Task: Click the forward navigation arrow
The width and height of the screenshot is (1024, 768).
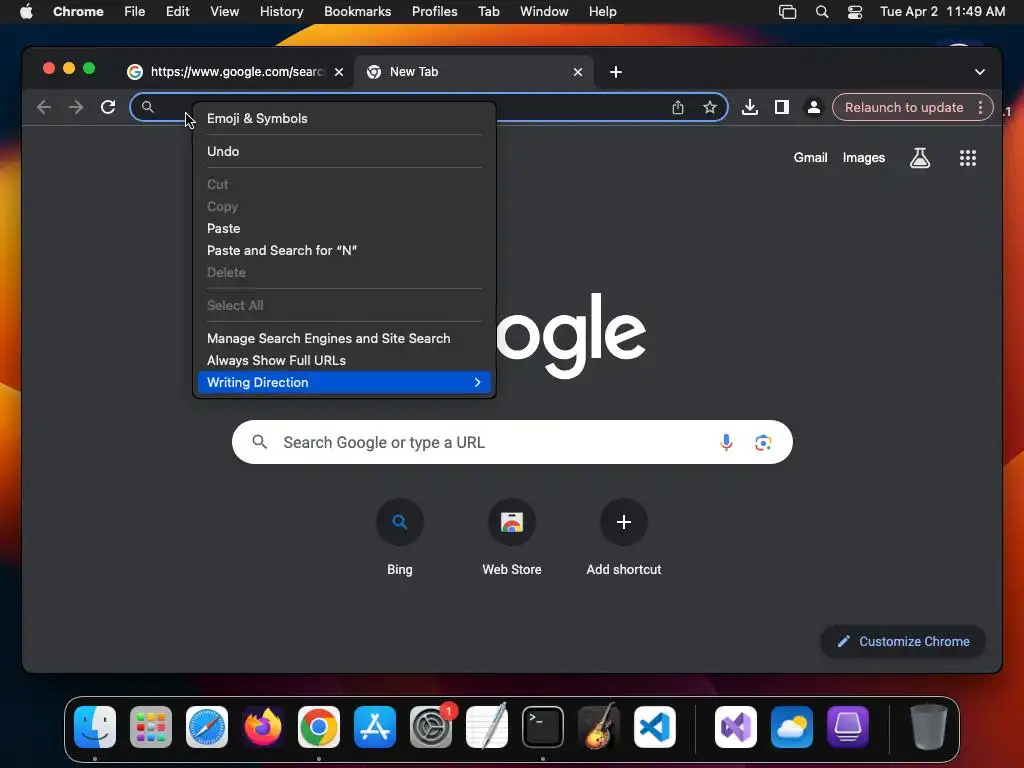Action: point(76,107)
